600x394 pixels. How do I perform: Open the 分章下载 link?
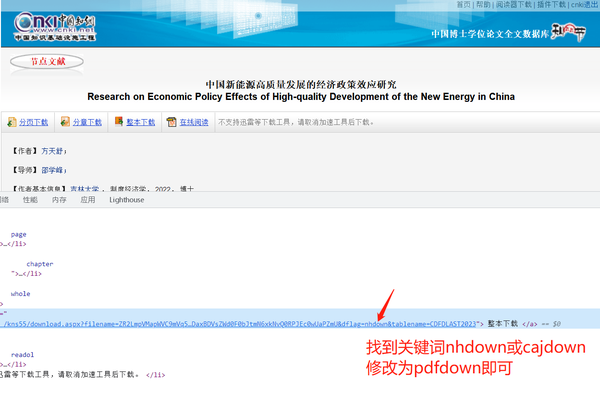pos(87,122)
